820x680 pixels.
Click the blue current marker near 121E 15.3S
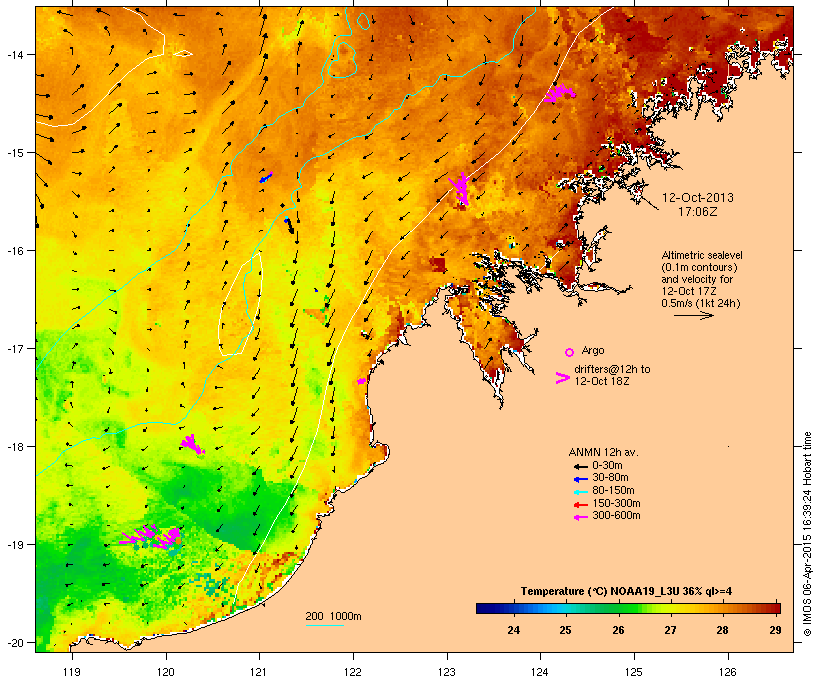tap(266, 177)
